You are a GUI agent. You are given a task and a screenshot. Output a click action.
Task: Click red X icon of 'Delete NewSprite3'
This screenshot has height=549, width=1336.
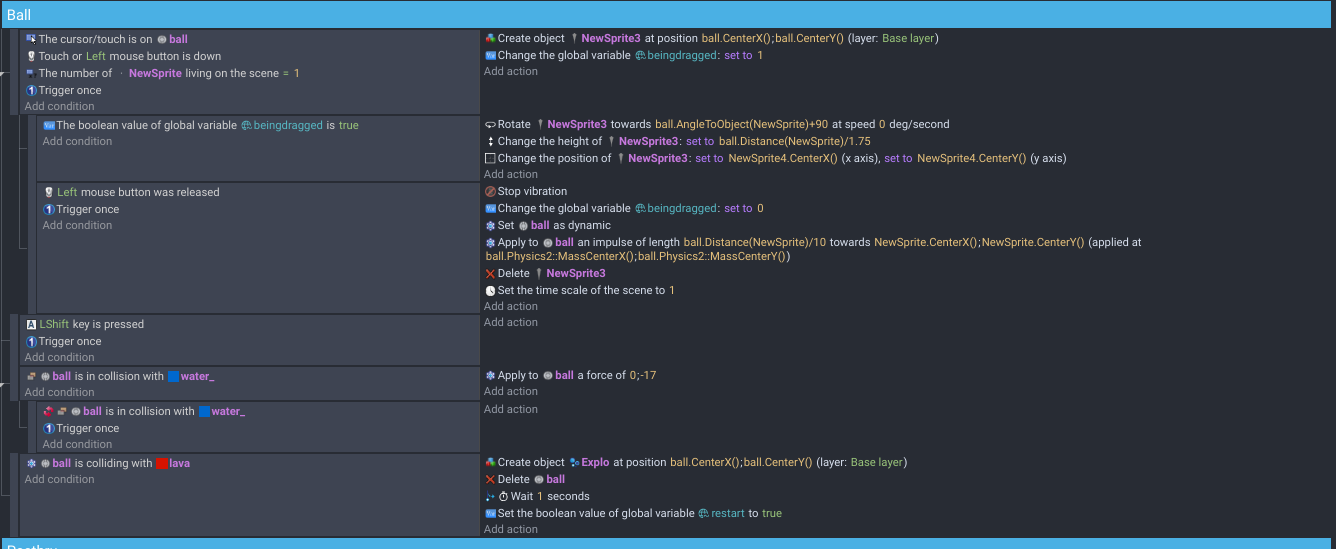point(490,273)
